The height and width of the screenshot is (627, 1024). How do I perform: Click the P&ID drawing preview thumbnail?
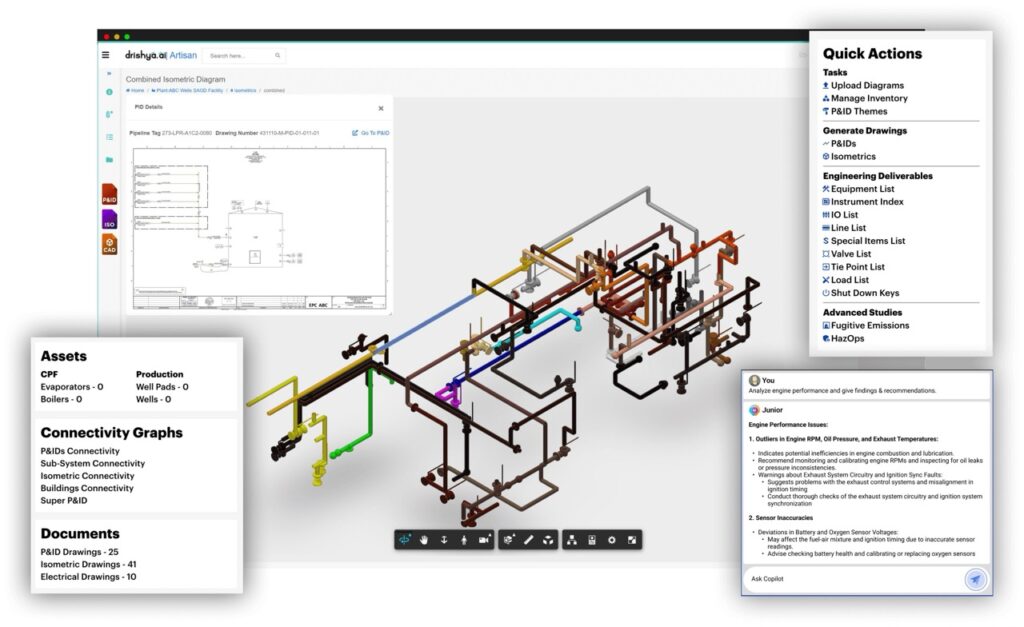(x=259, y=229)
